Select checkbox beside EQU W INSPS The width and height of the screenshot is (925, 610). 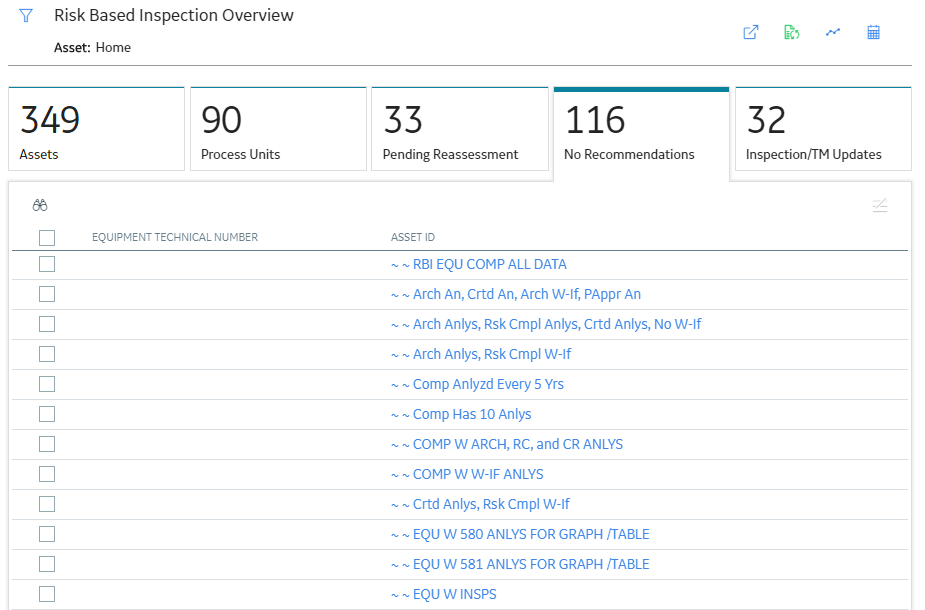[47, 594]
